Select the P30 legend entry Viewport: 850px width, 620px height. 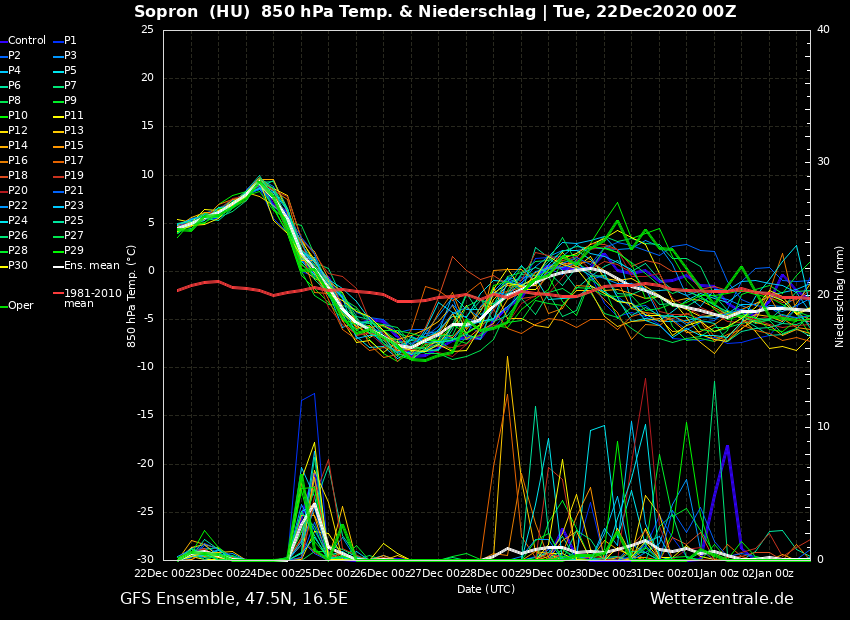pos(18,266)
